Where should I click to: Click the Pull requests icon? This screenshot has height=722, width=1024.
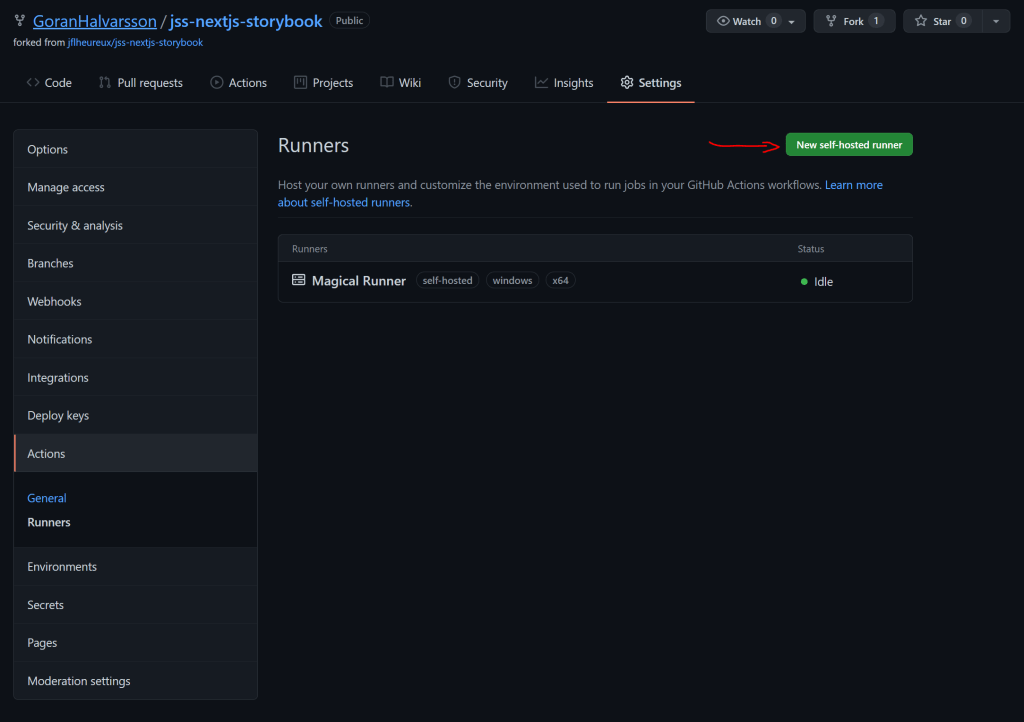(x=105, y=83)
